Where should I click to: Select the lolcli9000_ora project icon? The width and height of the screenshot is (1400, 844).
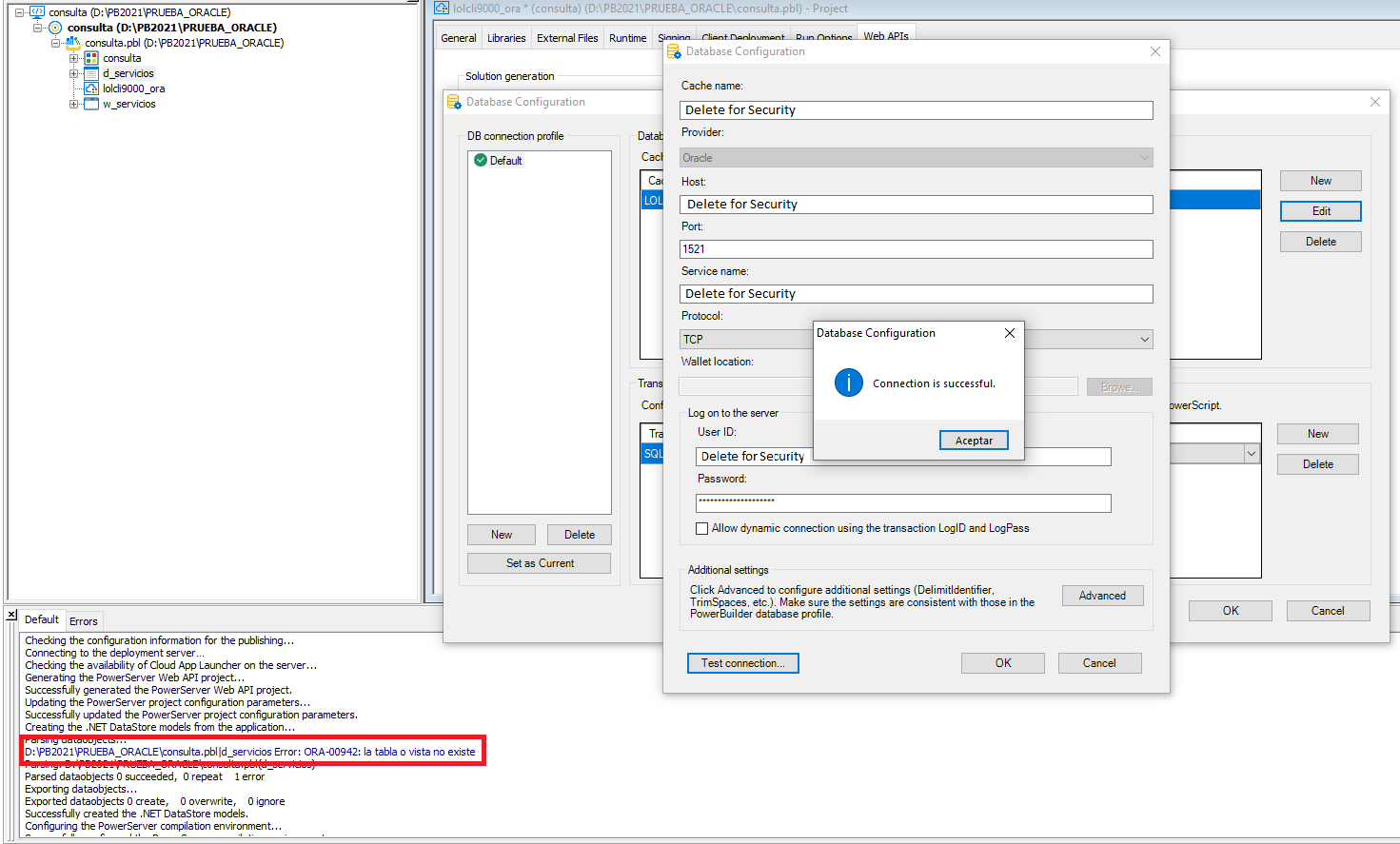point(91,88)
